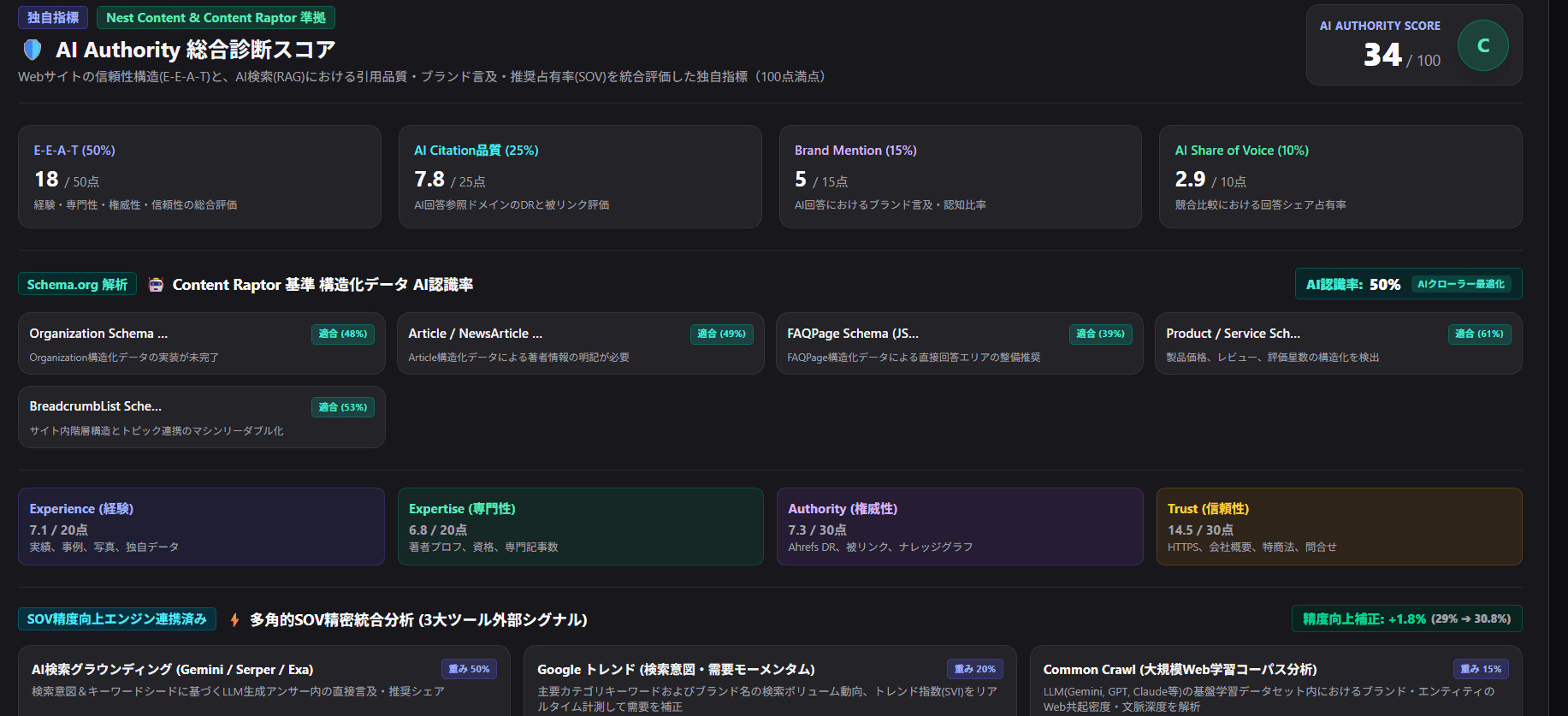Click the AI AUTHORITY SCORE 34 / 100 box
The height and width of the screenshot is (716, 1568).
(1414, 45)
